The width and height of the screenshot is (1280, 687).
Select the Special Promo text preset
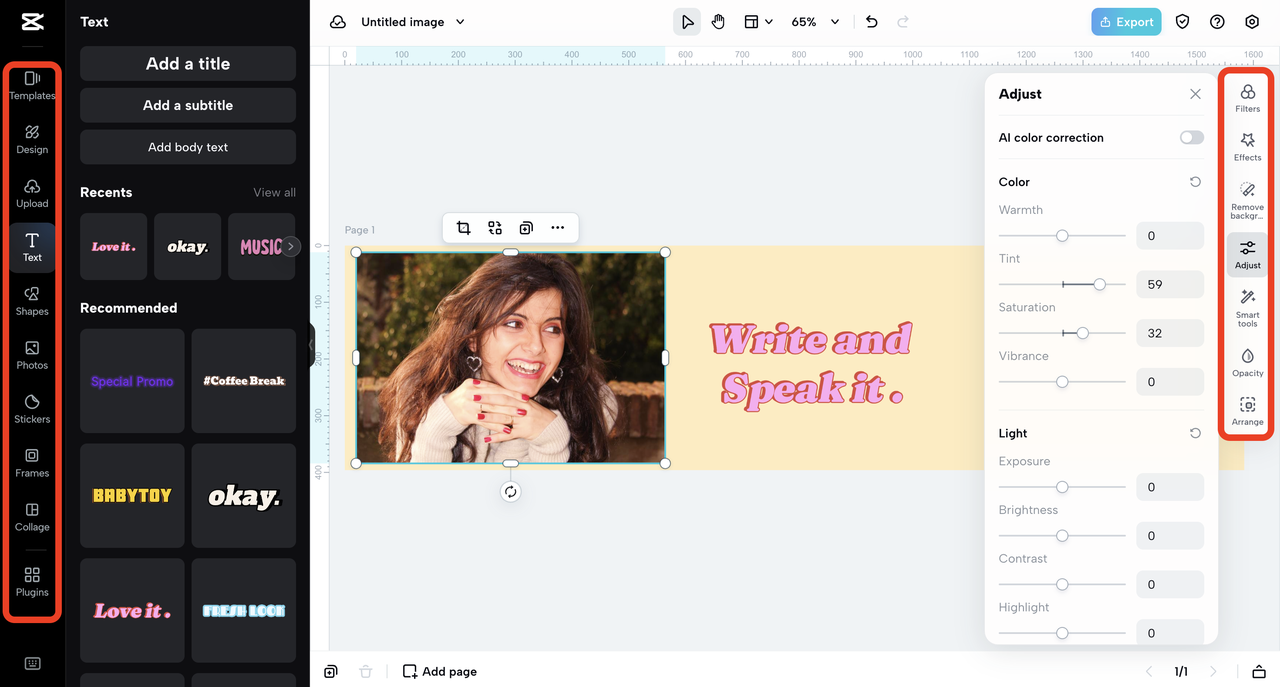point(132,381)
